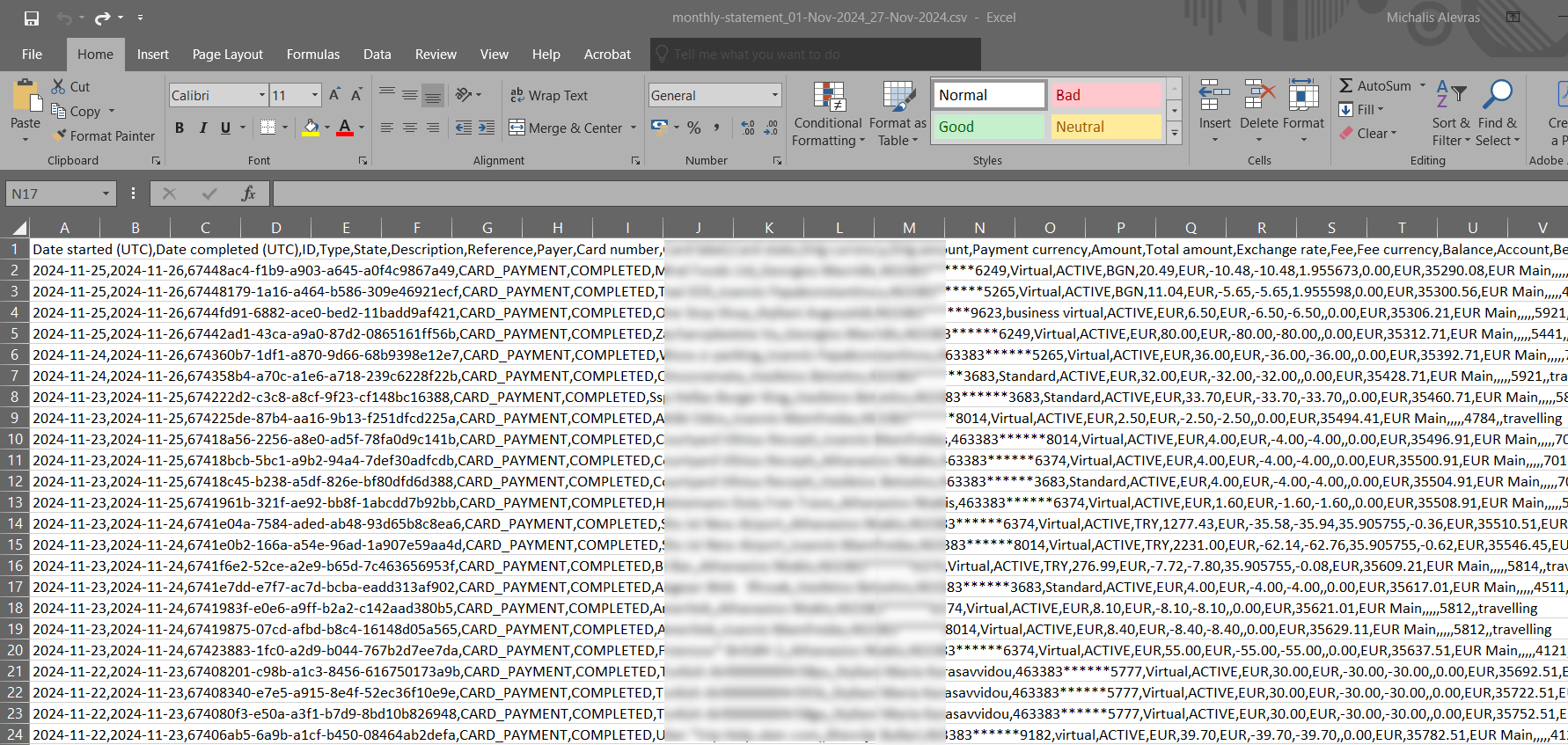Open the Insert Function fx icon
Image resolution: width=1568 pixels, height=745 pixels.
(x=248, y=194)
